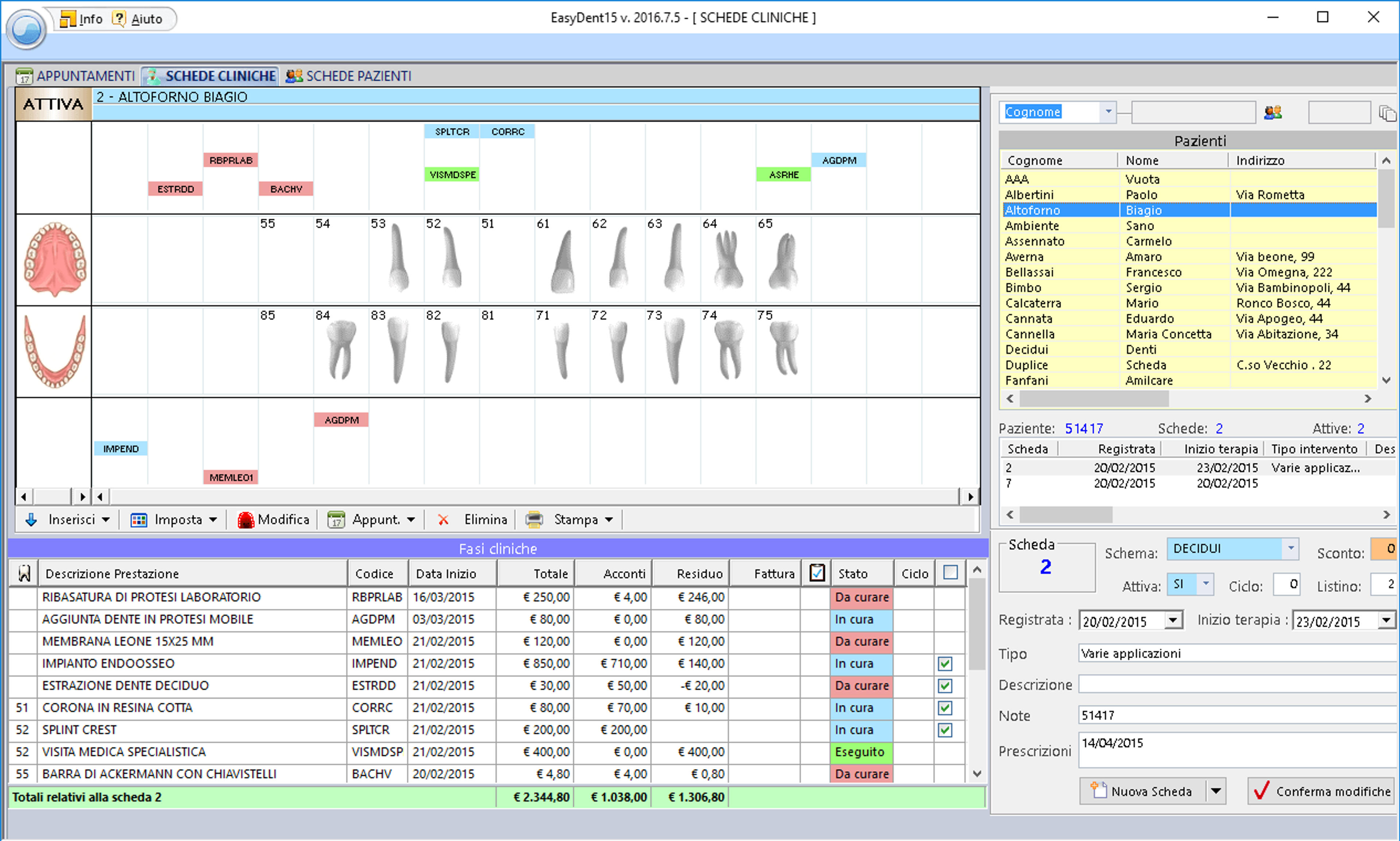Toggle the checkbox in the IMPIANTO ENDOOSSEO row

click(945, 664)
